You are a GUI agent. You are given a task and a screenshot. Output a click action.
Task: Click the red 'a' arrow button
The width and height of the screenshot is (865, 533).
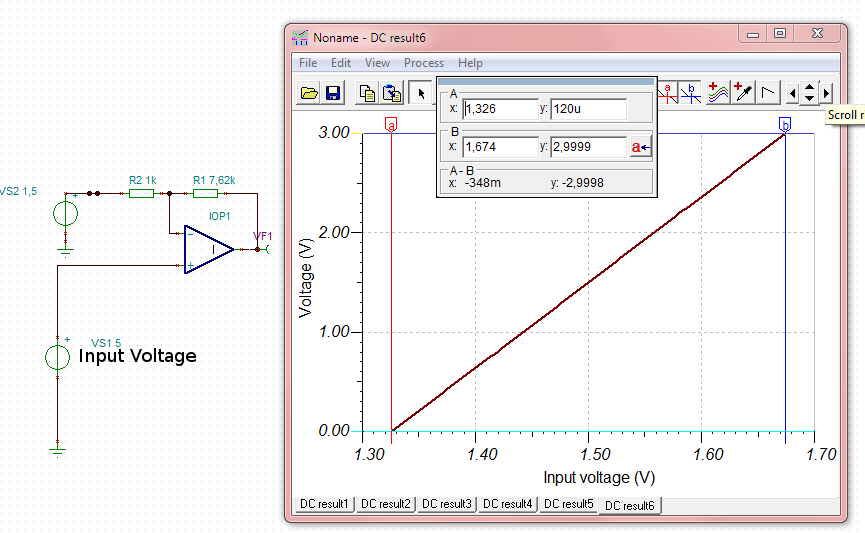point(641,147)
